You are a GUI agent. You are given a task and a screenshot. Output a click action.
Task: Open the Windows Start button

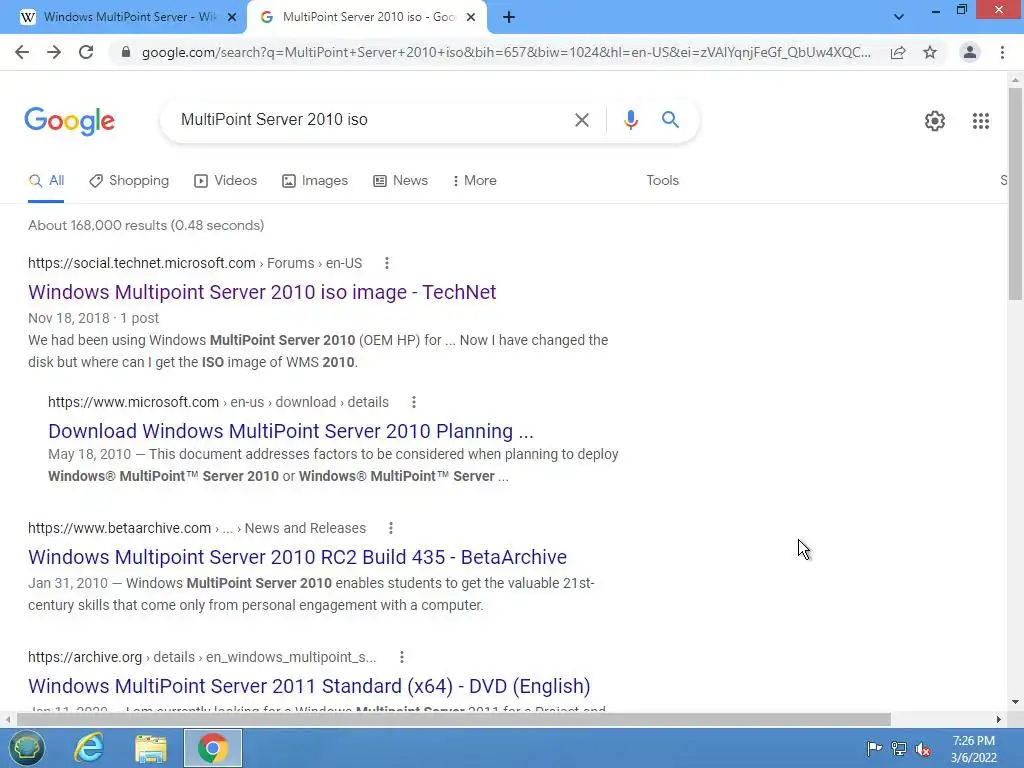click(x=27, y=748)
